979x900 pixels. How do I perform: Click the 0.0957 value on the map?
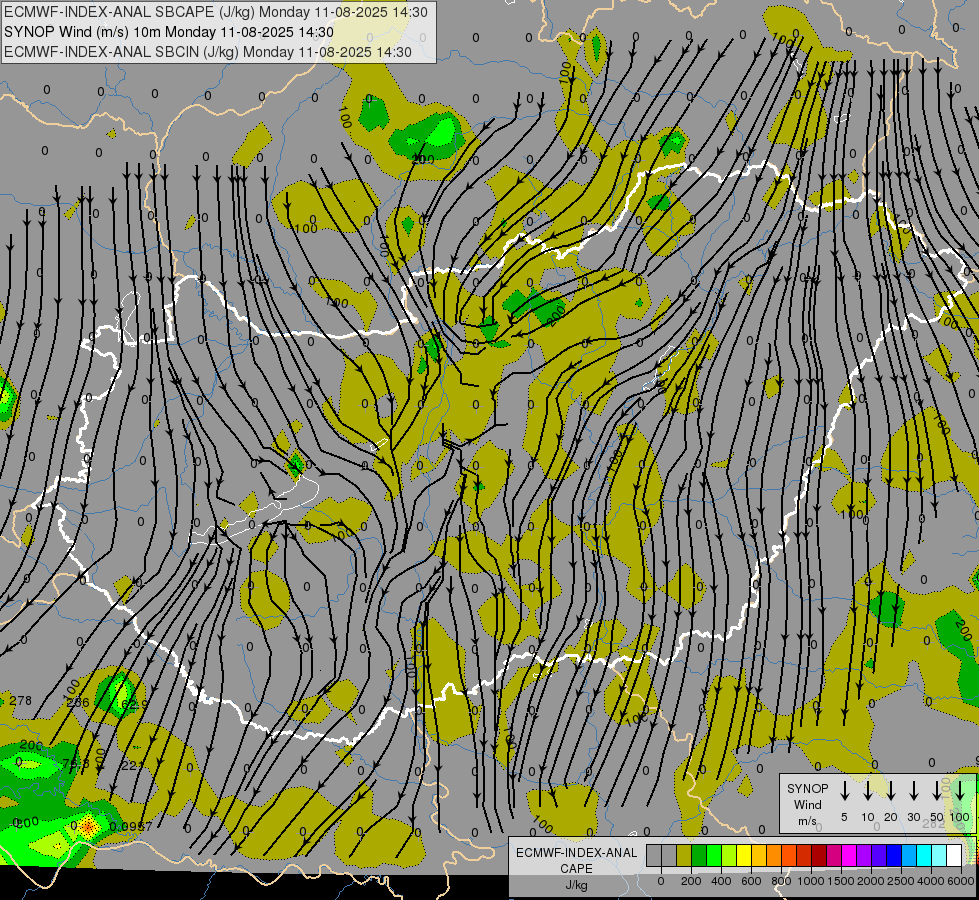tap(130, 826)
